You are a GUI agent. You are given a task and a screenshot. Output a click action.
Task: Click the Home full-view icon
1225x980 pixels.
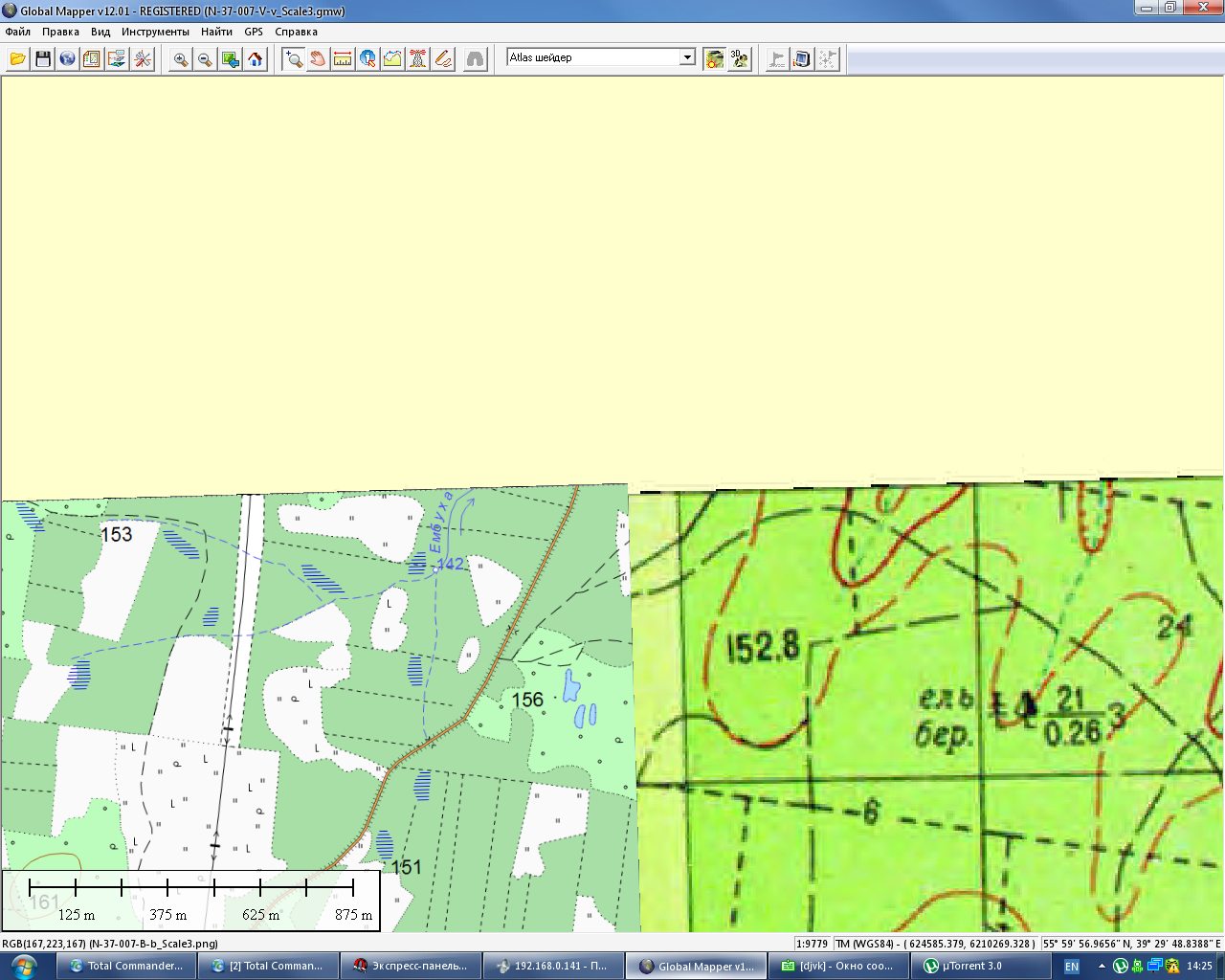(x=256, y=59)
